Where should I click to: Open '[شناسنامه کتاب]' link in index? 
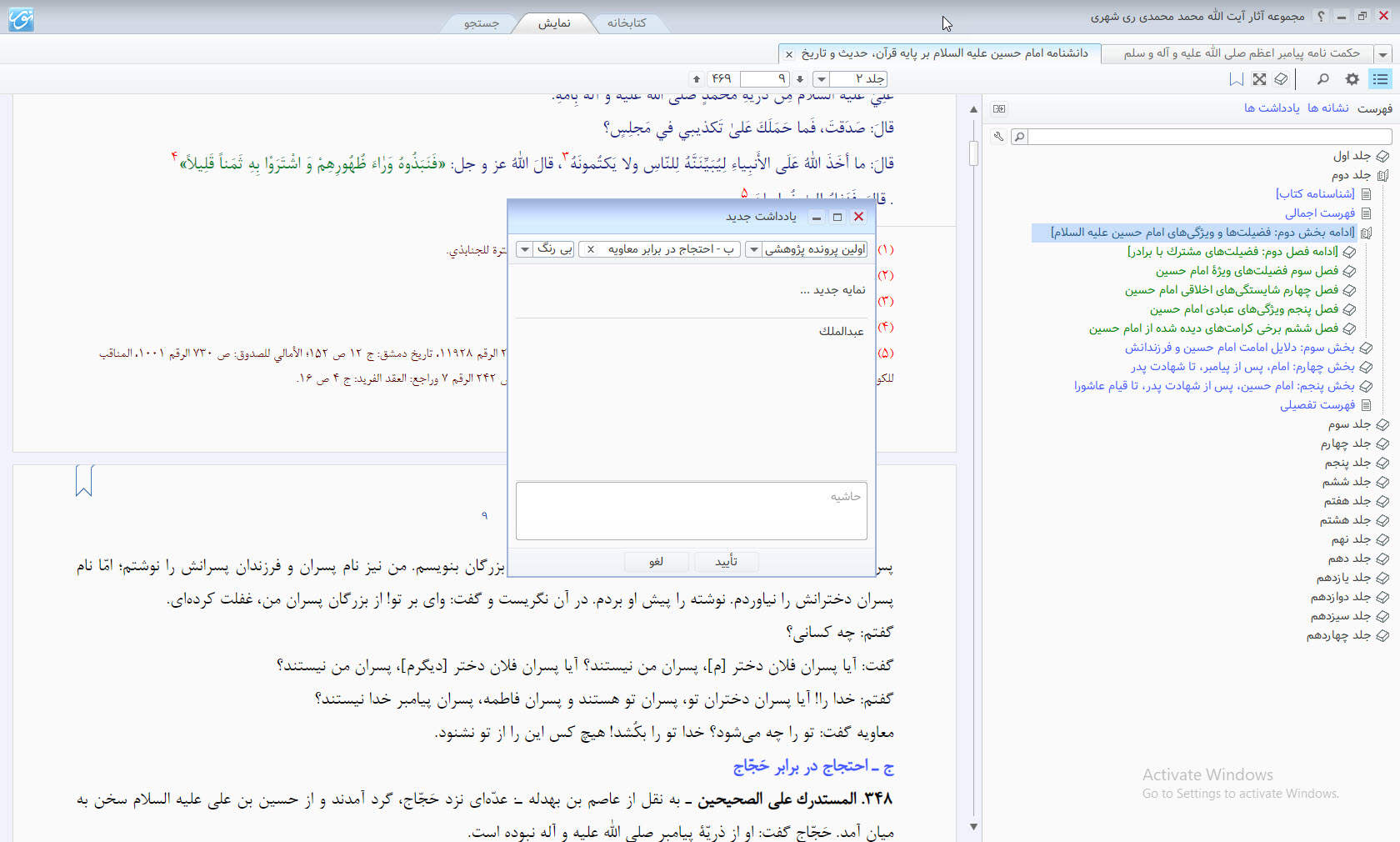(1315, 194)
